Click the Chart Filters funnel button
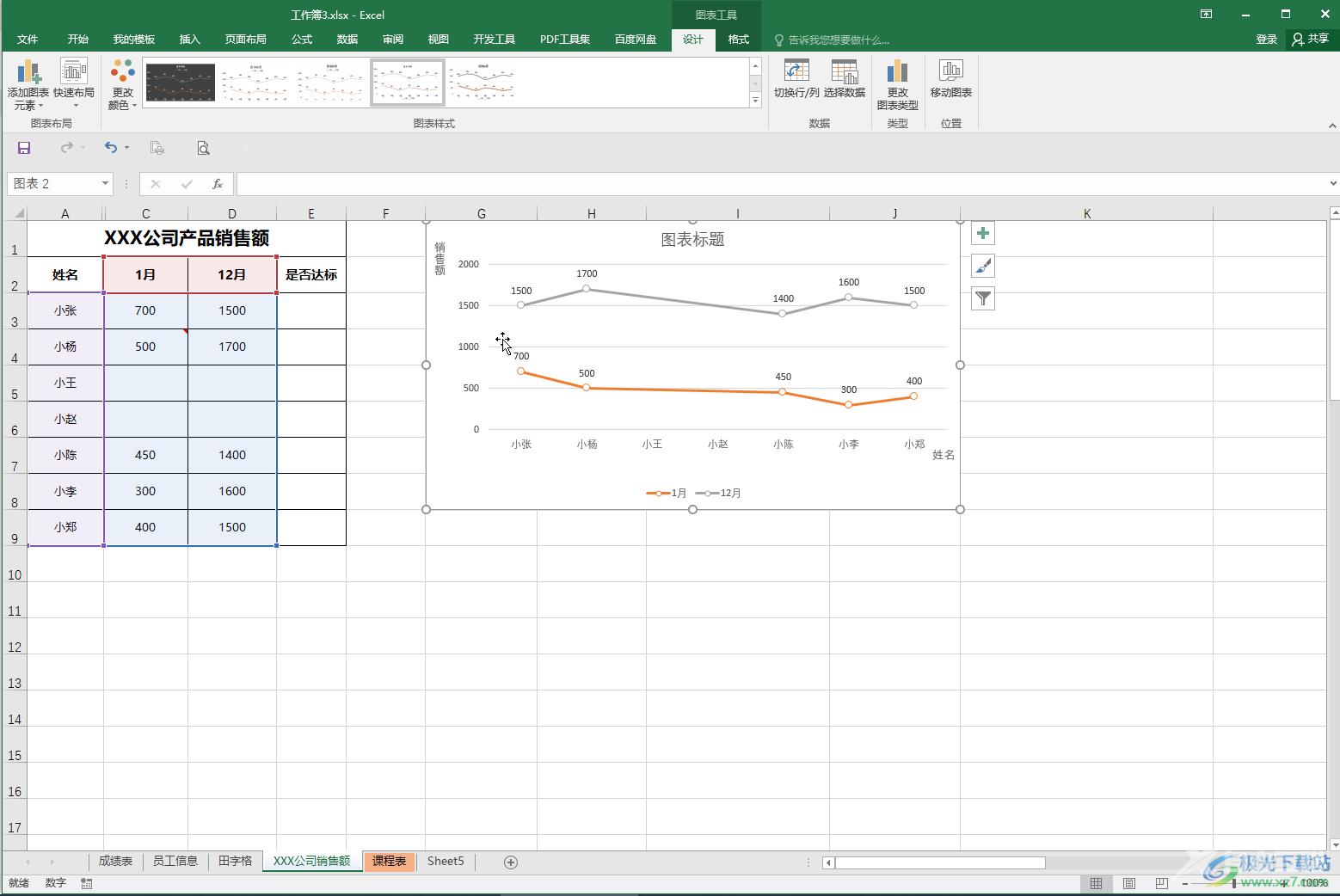Image resolution: width=1340 pixels, height=896 pixels. pos(983,298)
